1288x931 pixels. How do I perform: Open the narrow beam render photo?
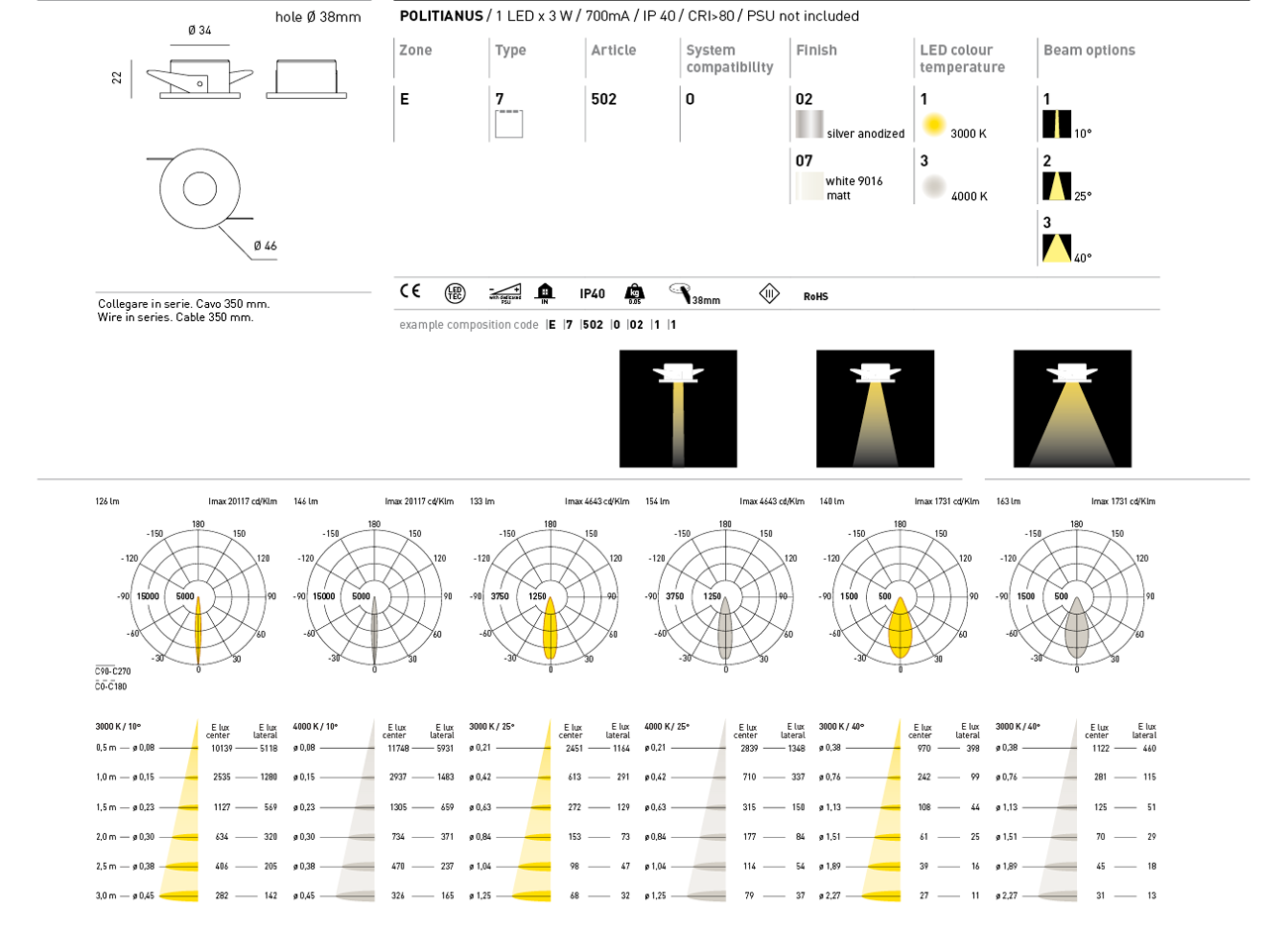pos(678,408)
